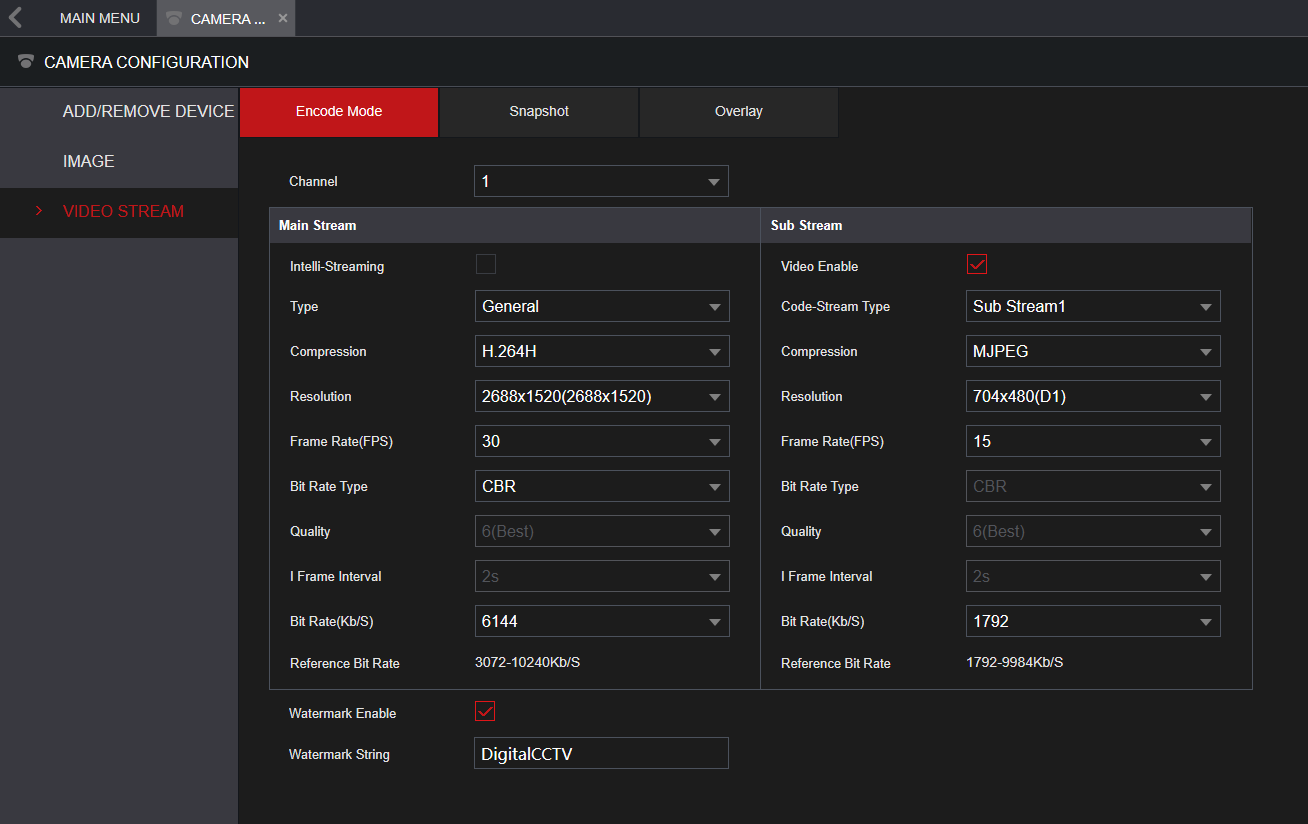Viewport: 1308px width, 824px height.
Task: Open the sub stream Compression dropdown
Action: (1092, 351)
